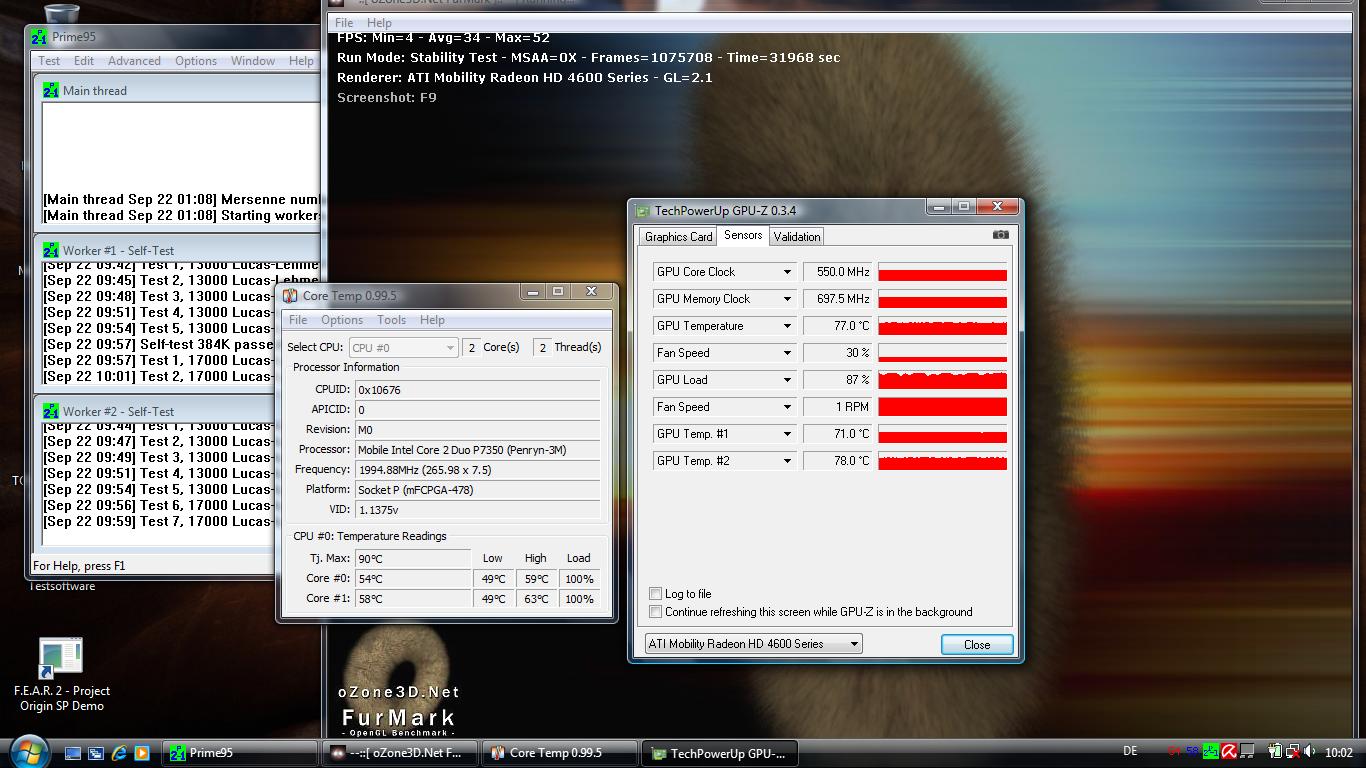This screenshot has height=768, width=1366.
Task: Click the GPU Load history graph
Action: tap(942, 380)
